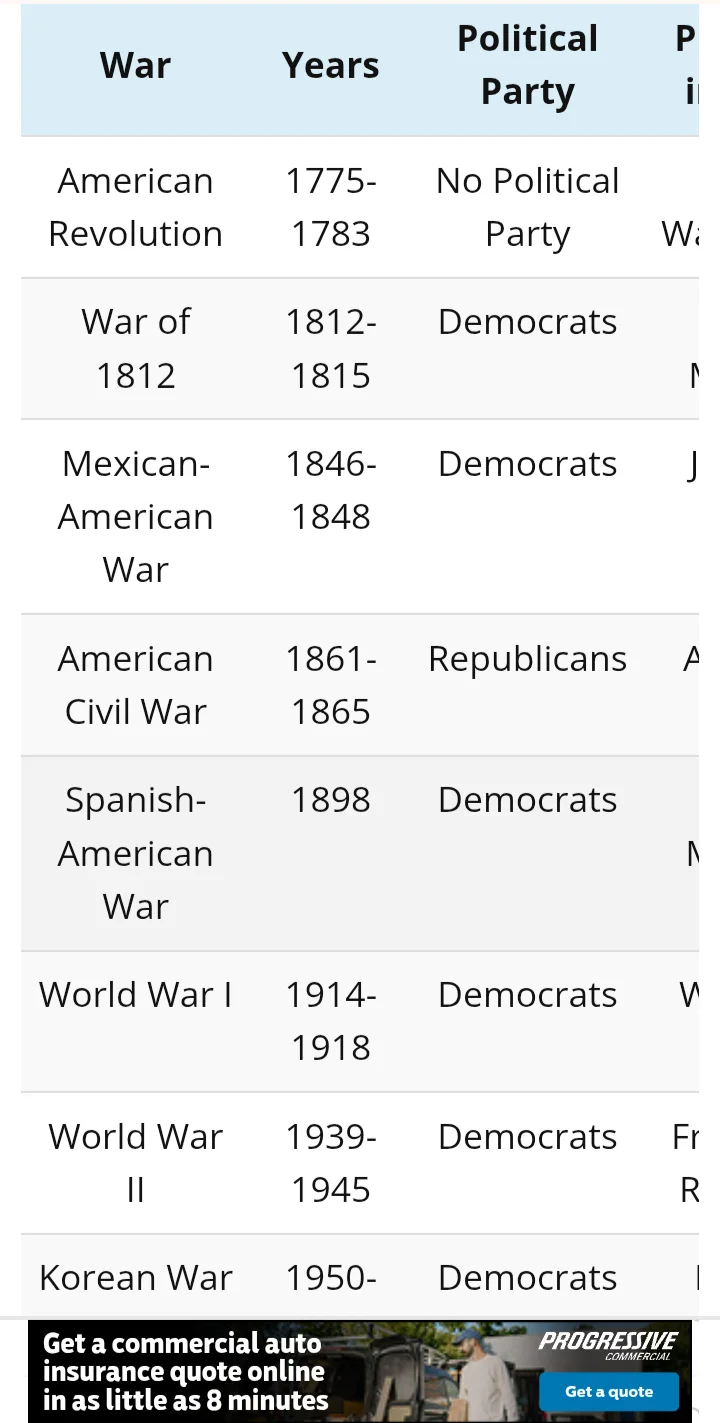
Task: Tap the "Korean War" cell
Action: point(135,1278)
